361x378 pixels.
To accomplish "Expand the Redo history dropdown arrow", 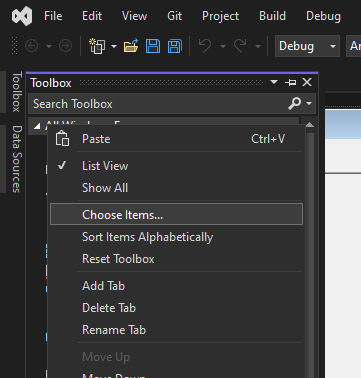I will (258, 46).
